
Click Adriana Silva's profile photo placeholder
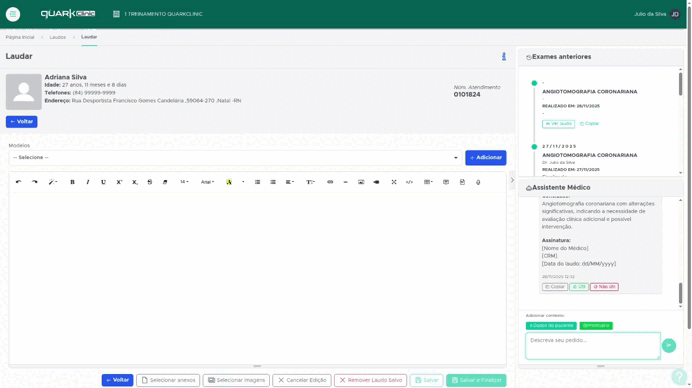pyautogui.click(x=24, y=92)
